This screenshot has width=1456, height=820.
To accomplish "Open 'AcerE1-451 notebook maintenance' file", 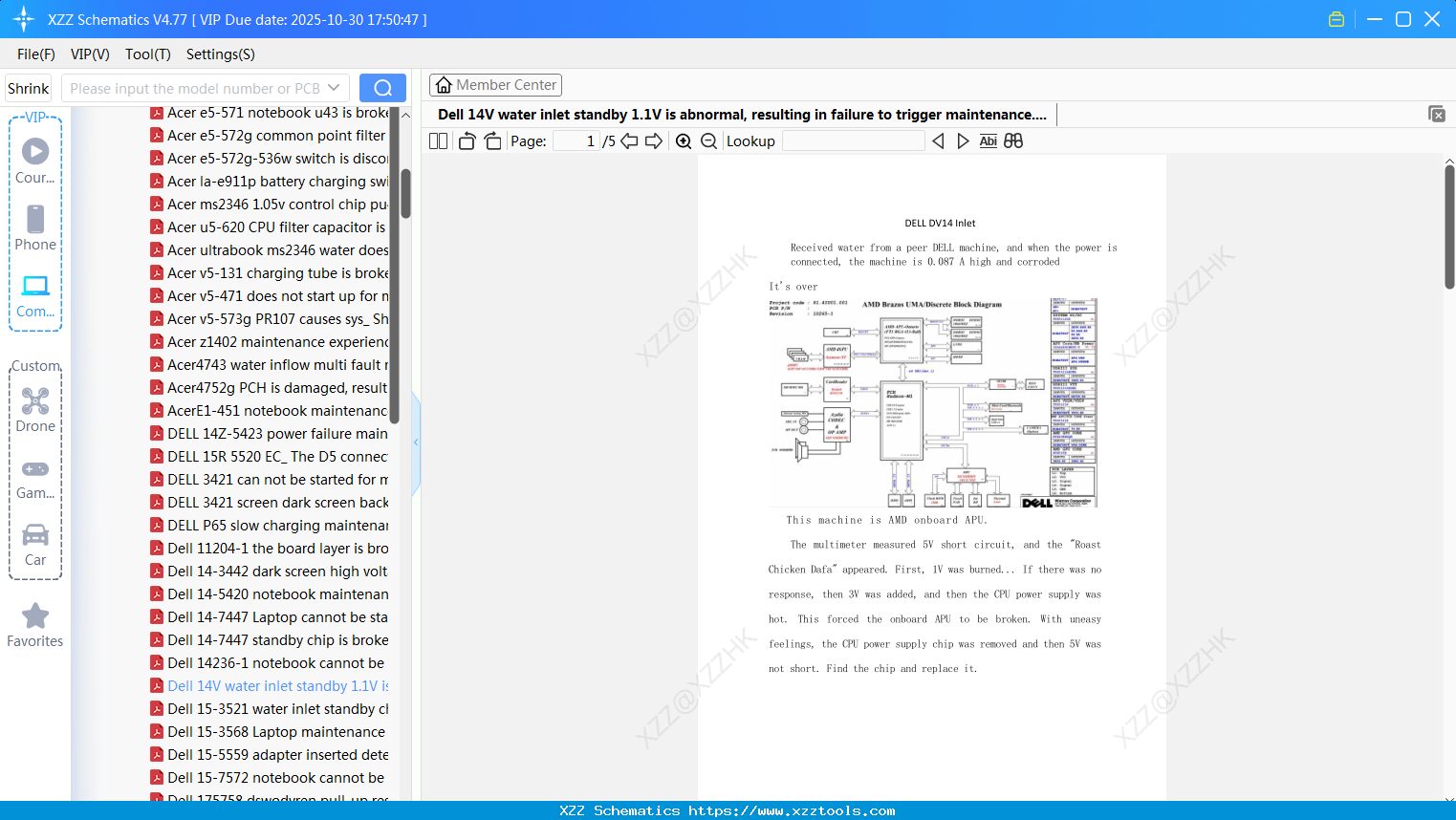I will coord(270,411).
